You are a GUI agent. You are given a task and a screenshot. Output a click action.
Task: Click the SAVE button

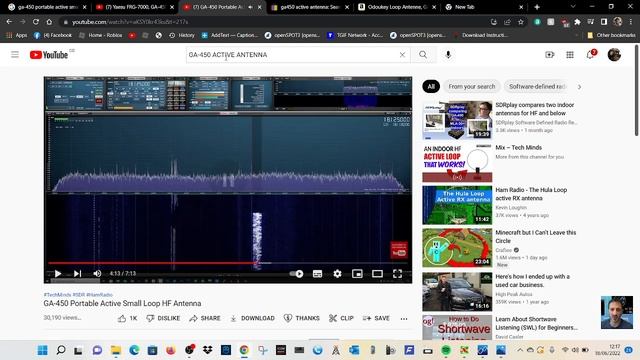click(x=376, y=318)
